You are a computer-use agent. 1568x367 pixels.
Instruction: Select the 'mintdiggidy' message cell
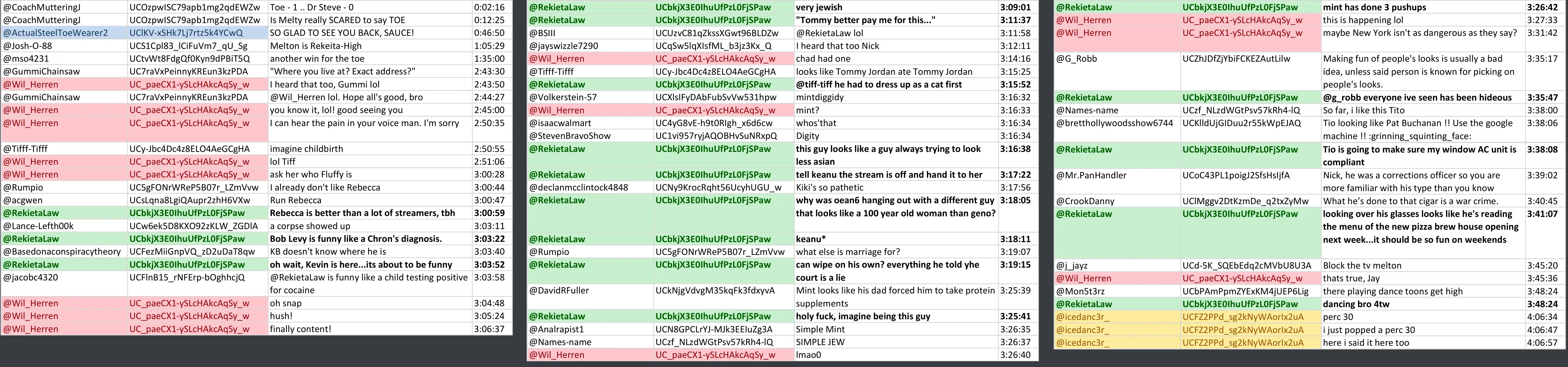(x=896, y=97)
